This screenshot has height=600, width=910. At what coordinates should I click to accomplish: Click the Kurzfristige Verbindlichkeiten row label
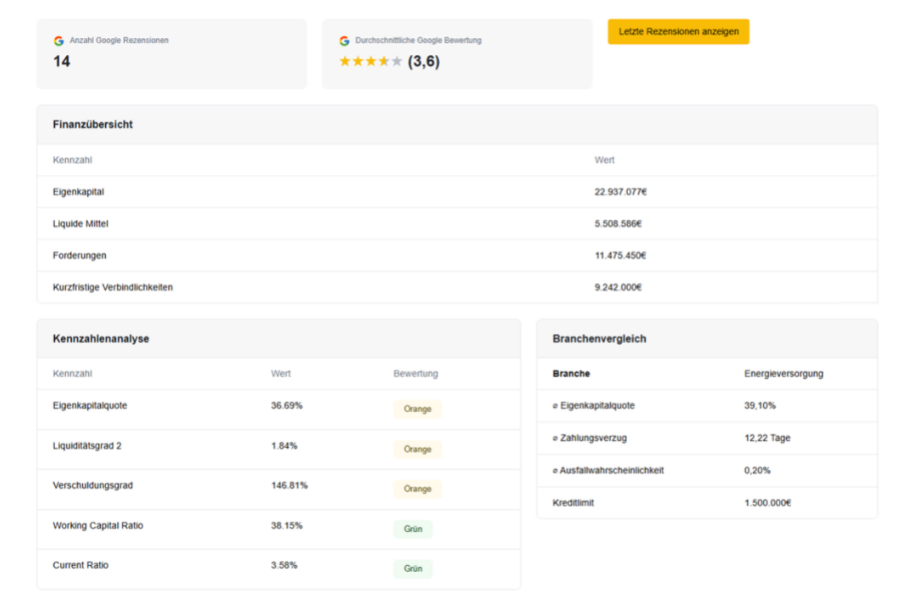point(113,288)
